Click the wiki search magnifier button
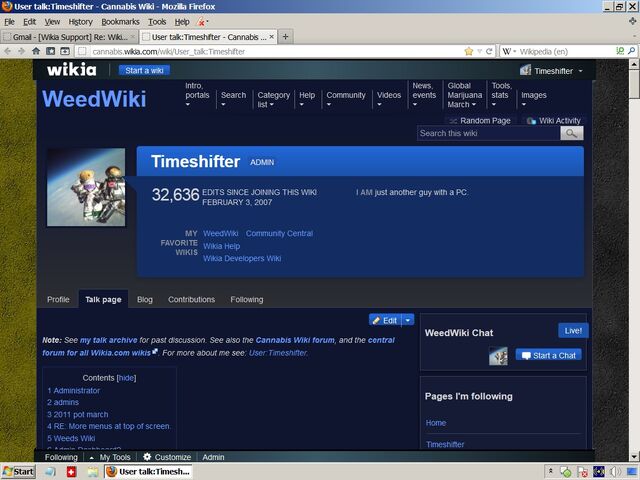Screen dimensions: 640x480 tap(571, 133)
